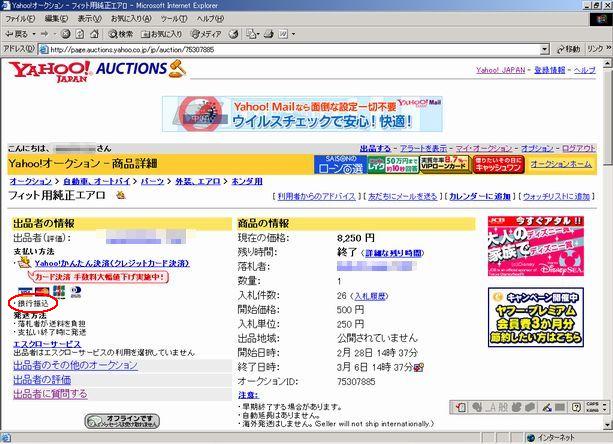Open the 入札履歴 bid history link
This screenshot has height=444, width=613.
(369, 296)
